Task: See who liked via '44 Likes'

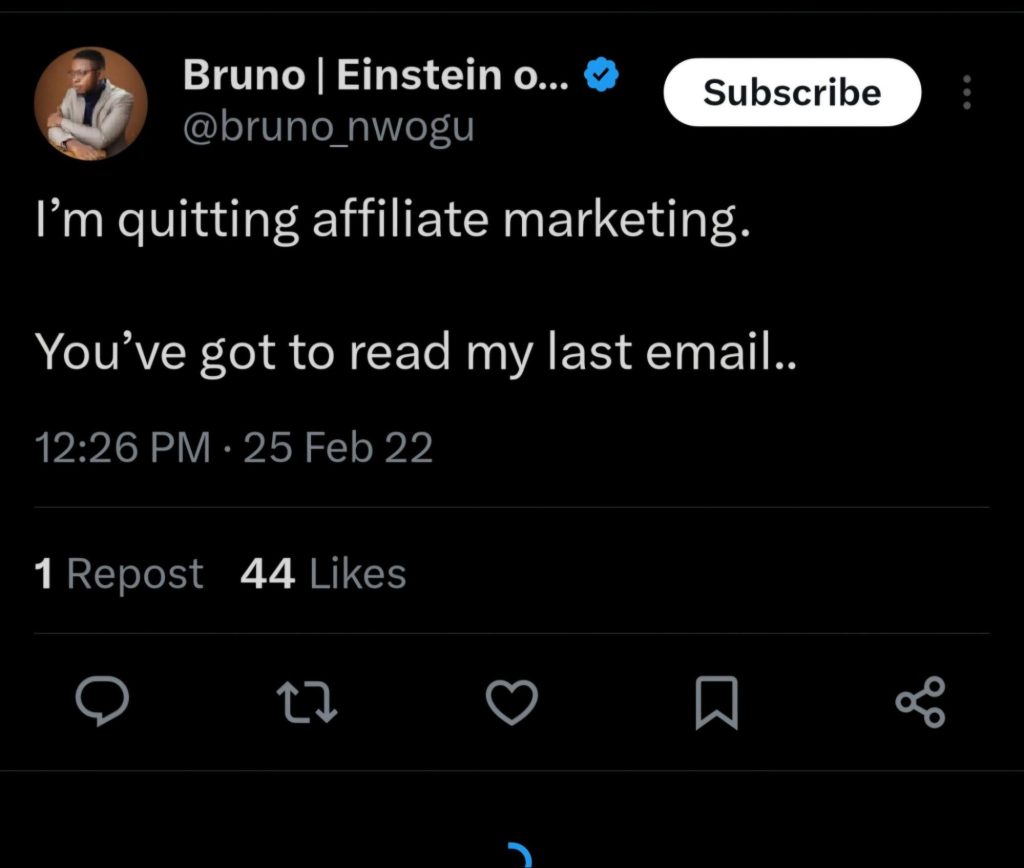Action: (x=323, y=574)
